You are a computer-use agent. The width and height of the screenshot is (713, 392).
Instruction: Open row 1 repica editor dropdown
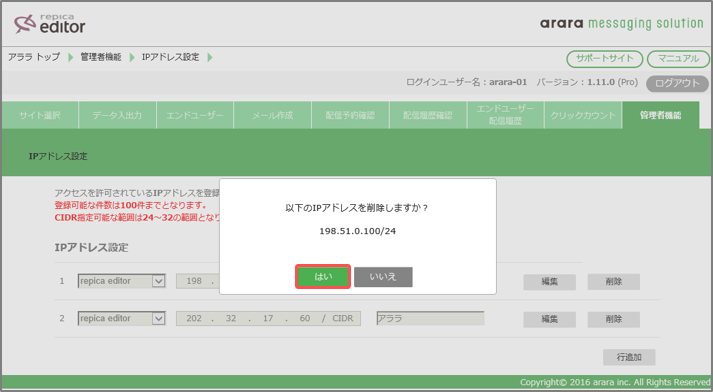[121, 281]
